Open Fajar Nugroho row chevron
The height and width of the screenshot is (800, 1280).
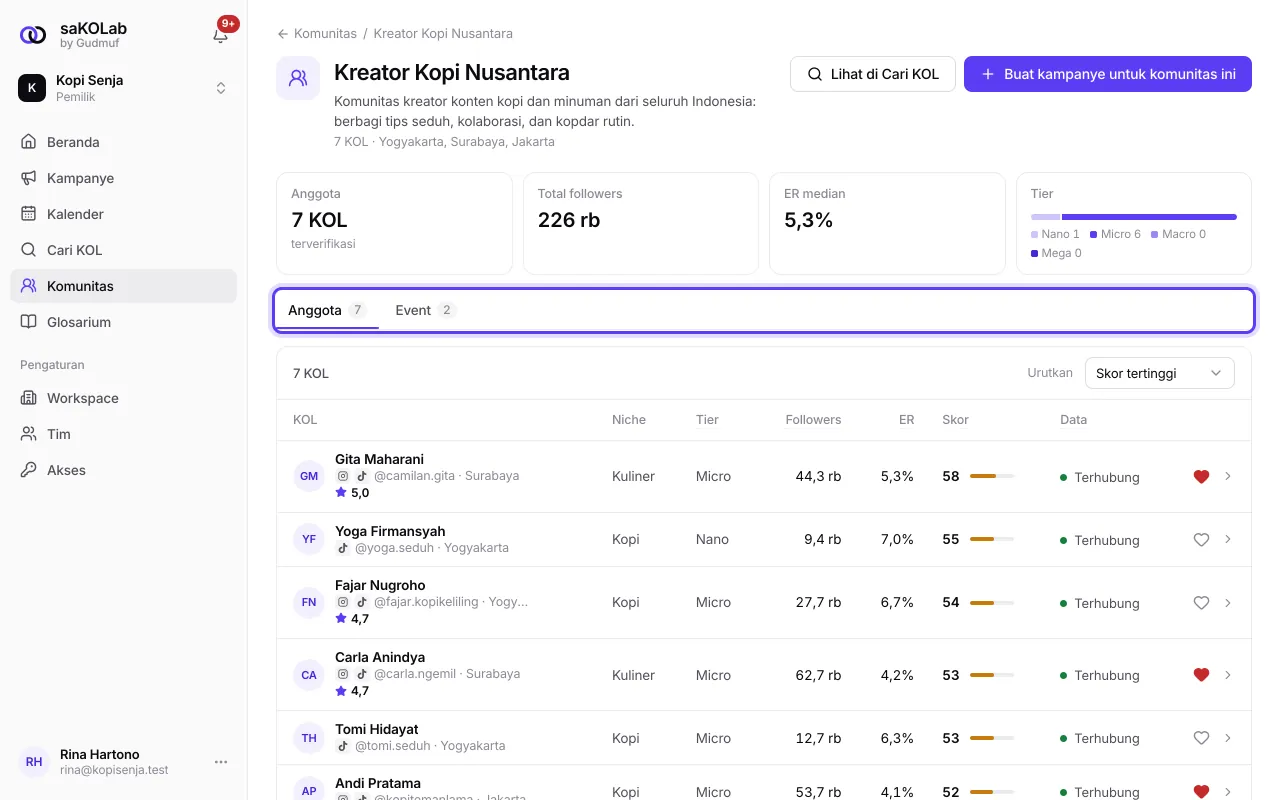[1228, 603]
